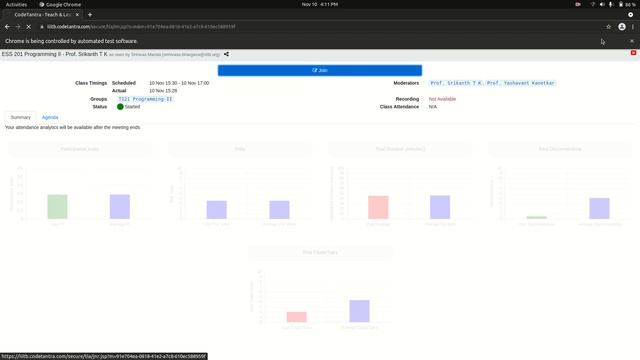Stop page loading with X button

(x=29, y=27)
